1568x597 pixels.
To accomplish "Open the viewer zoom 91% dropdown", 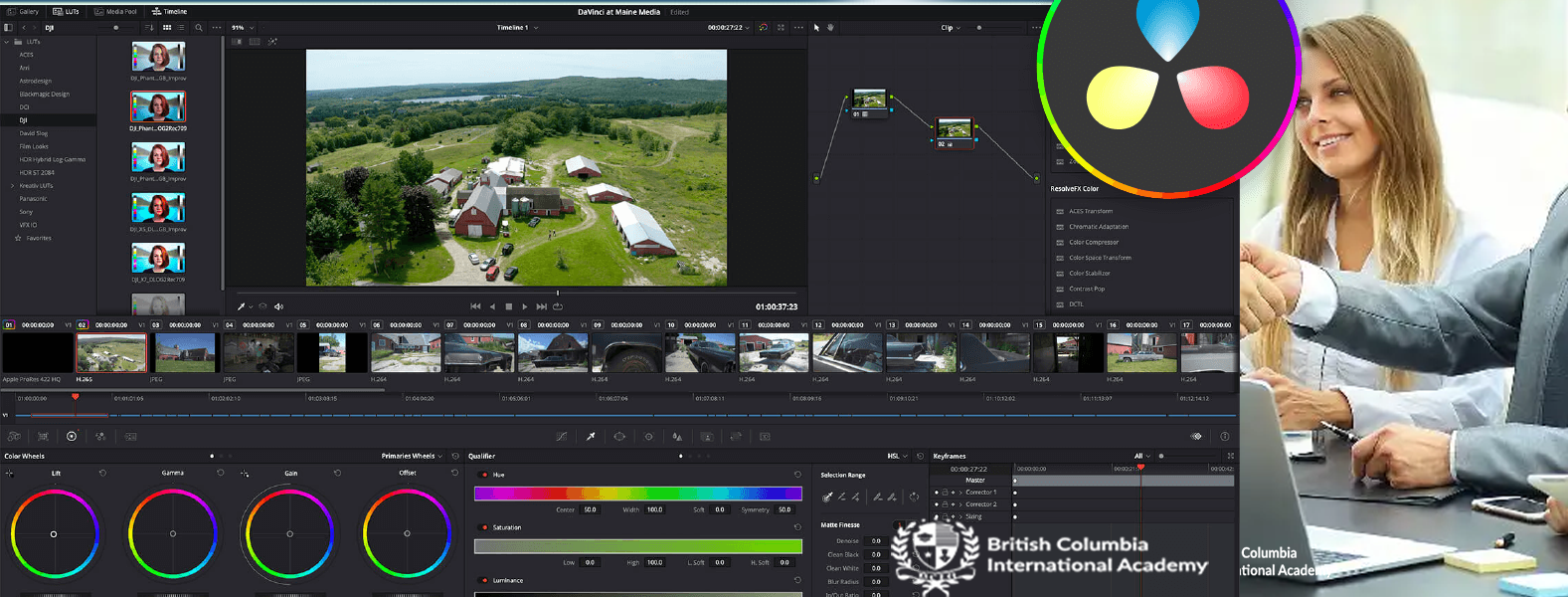I will (x=242, y=28).
